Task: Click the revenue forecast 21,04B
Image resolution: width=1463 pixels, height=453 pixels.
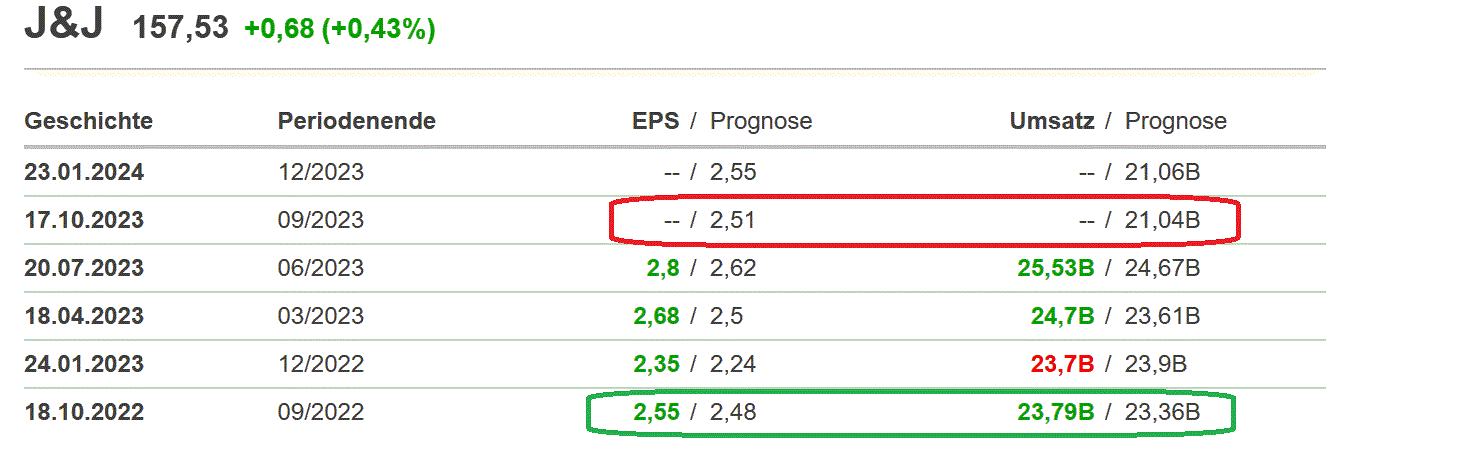Action: 1162,220
